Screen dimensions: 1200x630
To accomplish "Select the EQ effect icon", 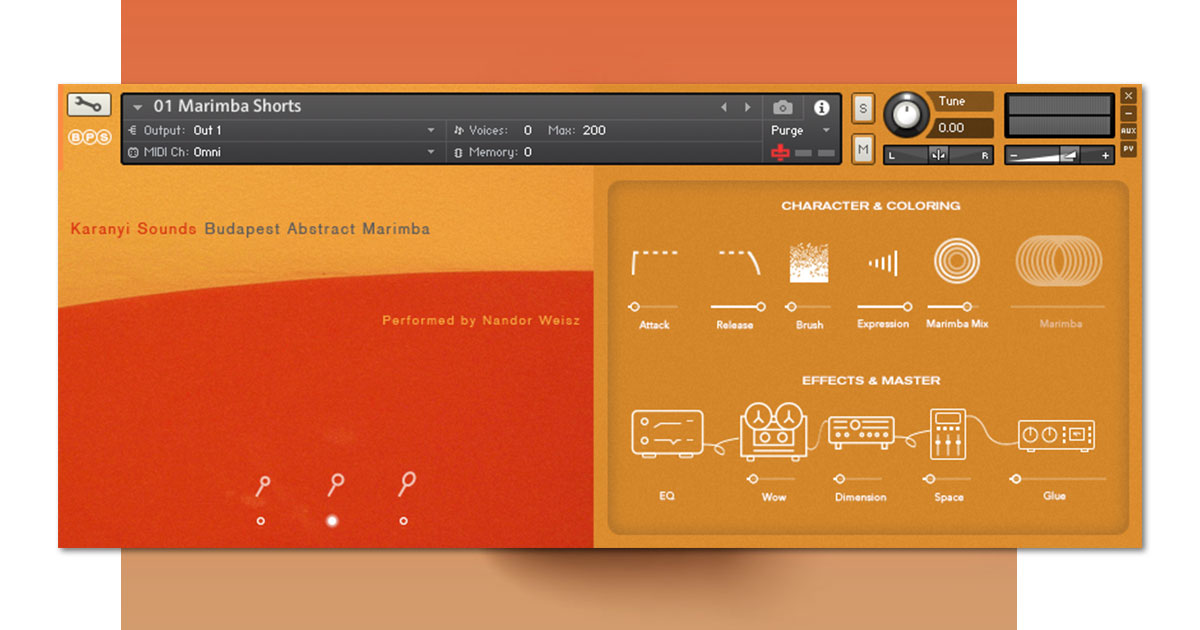I will pos(667,434).
